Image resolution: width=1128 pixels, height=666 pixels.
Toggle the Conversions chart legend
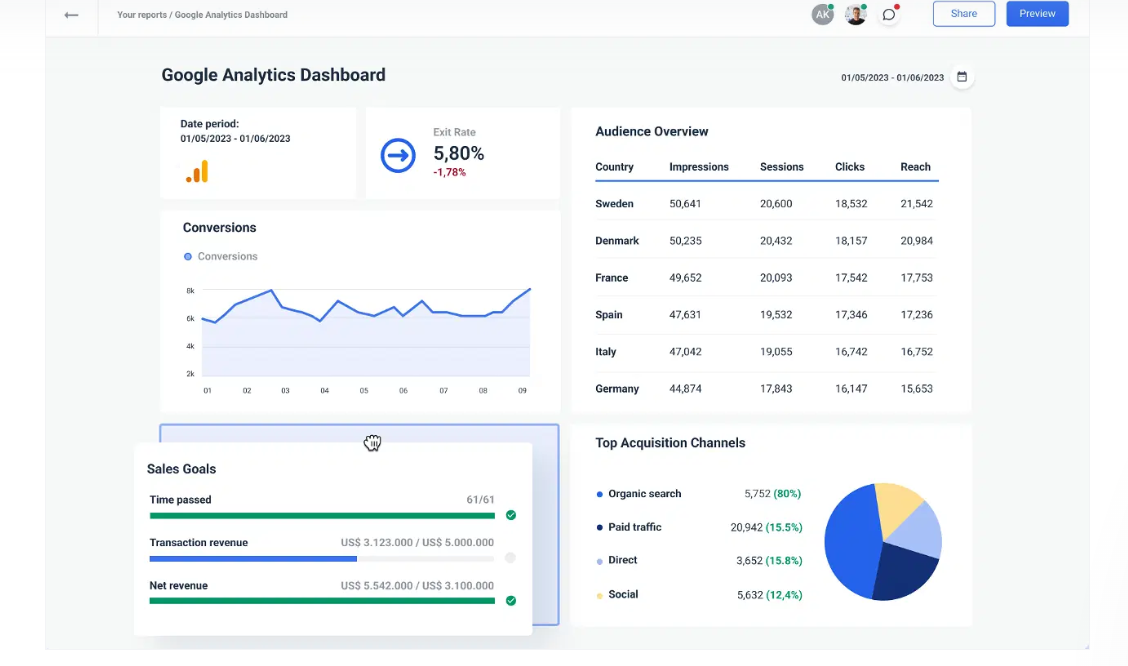(x=220, y=256)
